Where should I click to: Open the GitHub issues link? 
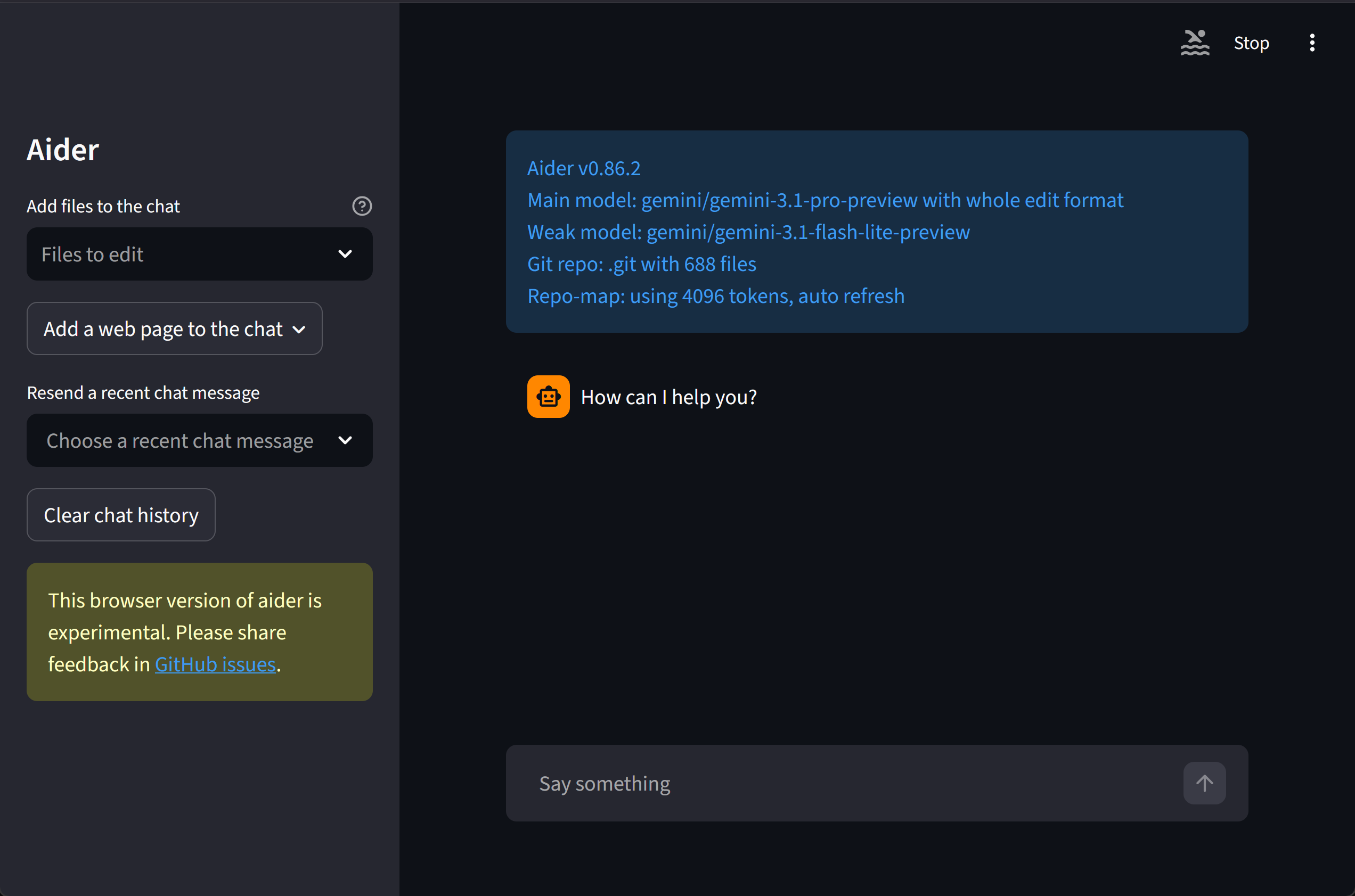[216, 663]
